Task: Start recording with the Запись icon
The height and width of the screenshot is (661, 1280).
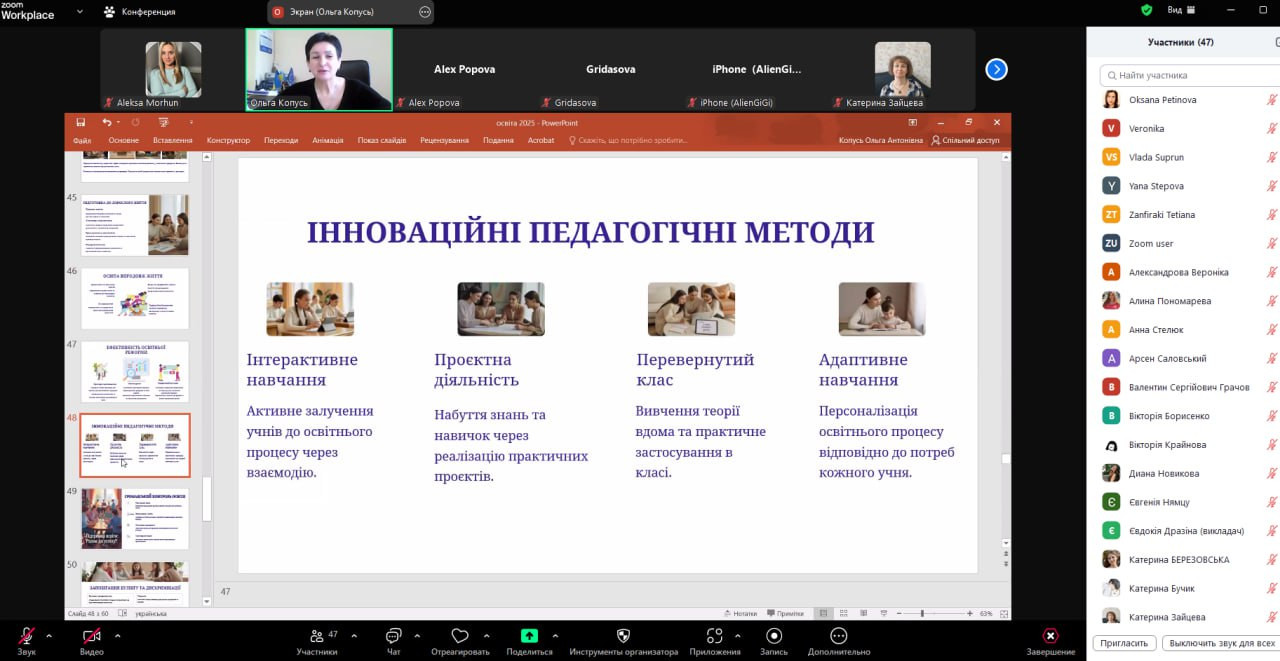Action: (774, 635)
